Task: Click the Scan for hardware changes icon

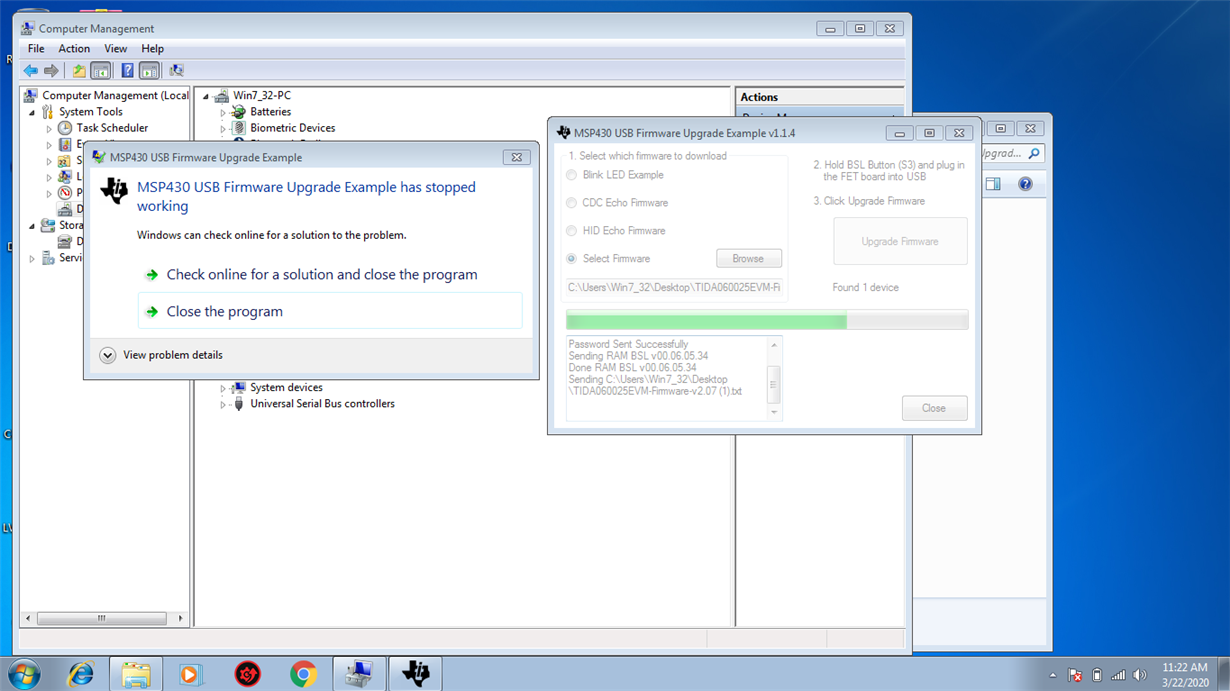Action: click(x=176, y=71)
